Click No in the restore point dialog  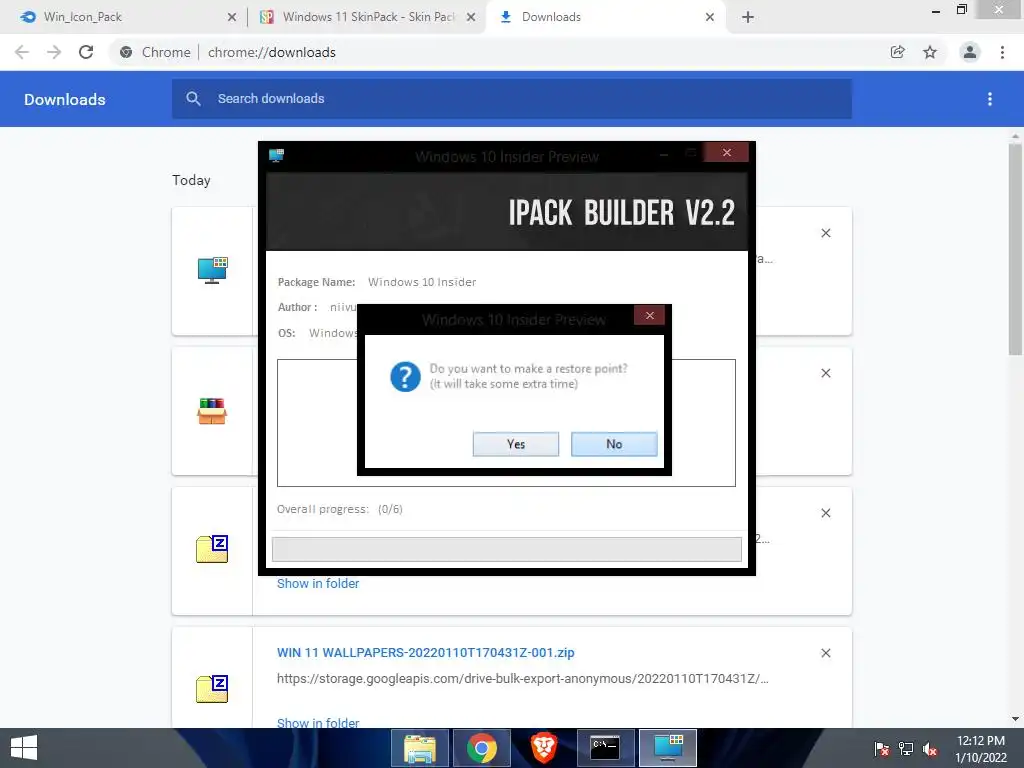(x=614, y=444)
